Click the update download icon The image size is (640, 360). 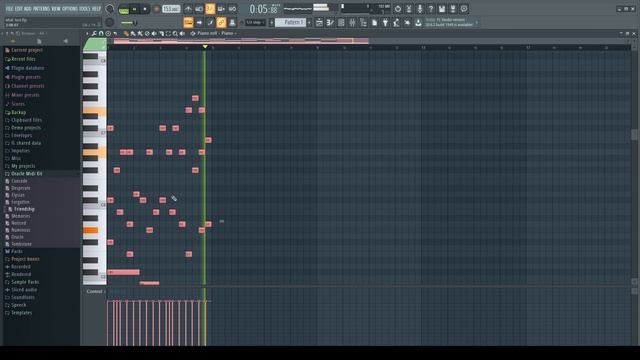pos(418,23)
